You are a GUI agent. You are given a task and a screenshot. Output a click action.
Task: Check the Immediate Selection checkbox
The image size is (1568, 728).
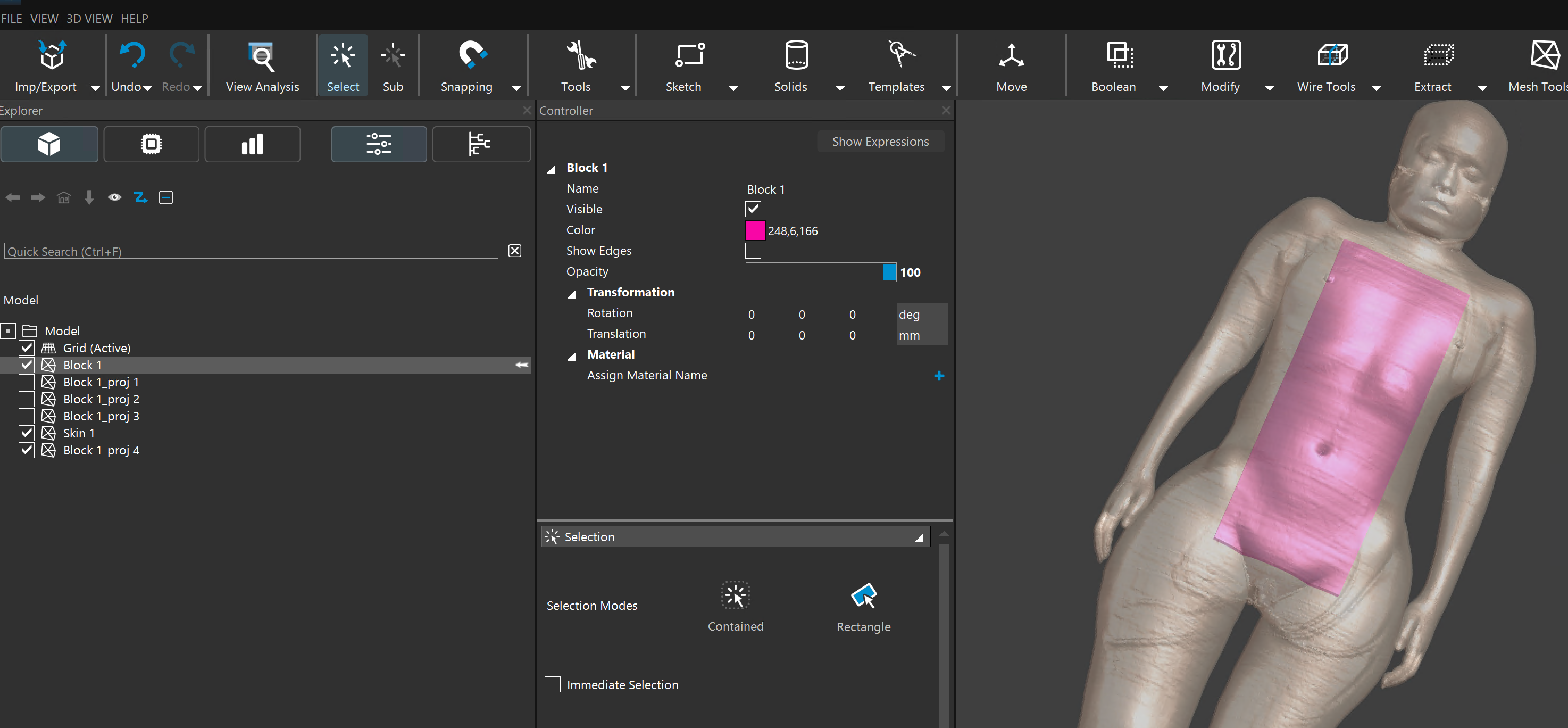tap(552, 684)
